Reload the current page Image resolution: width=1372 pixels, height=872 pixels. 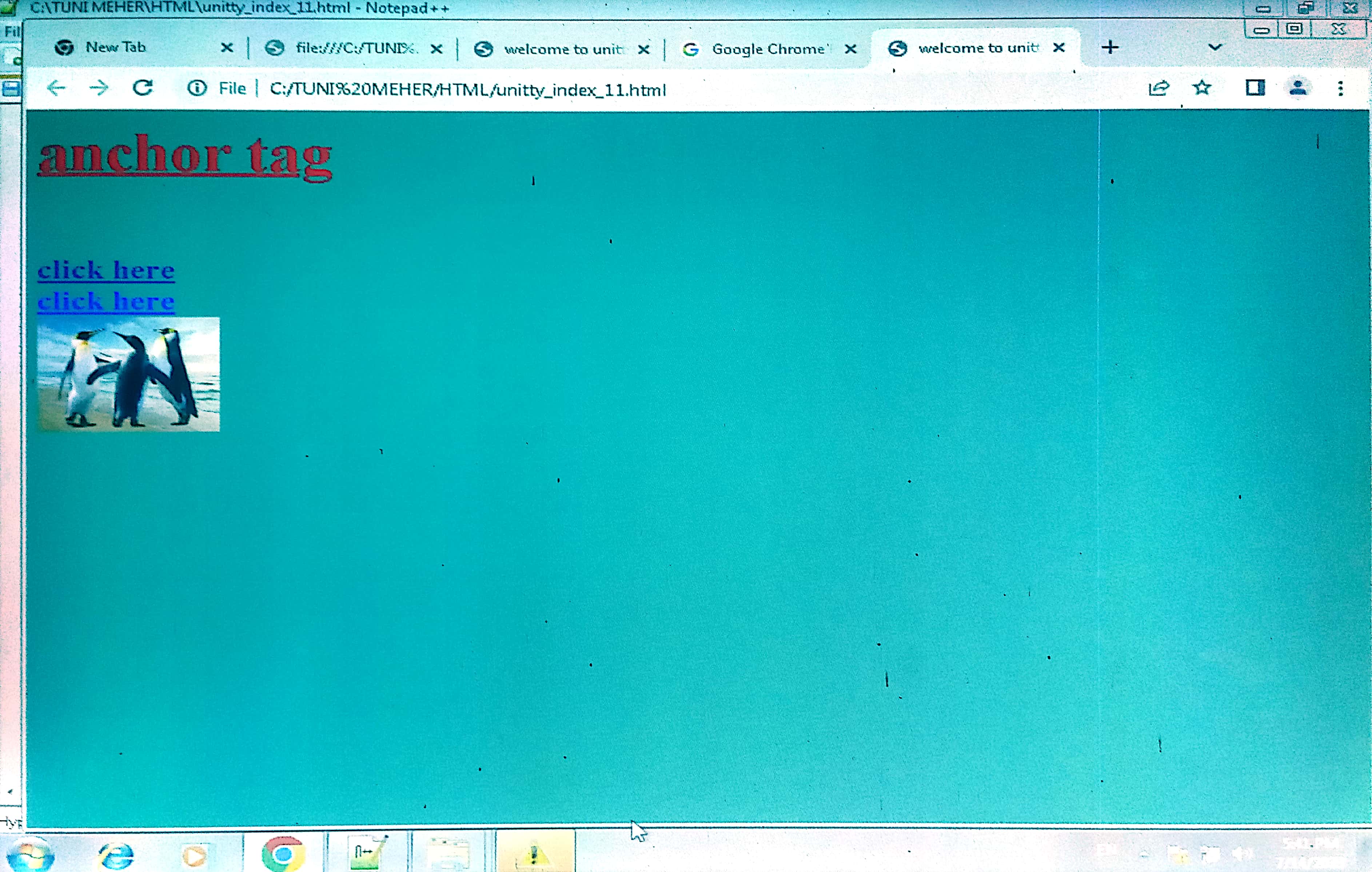click(x=143, y=88)
